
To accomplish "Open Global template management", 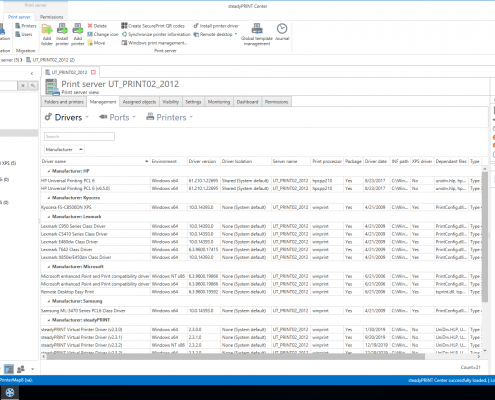I will [x=257, y=34].
